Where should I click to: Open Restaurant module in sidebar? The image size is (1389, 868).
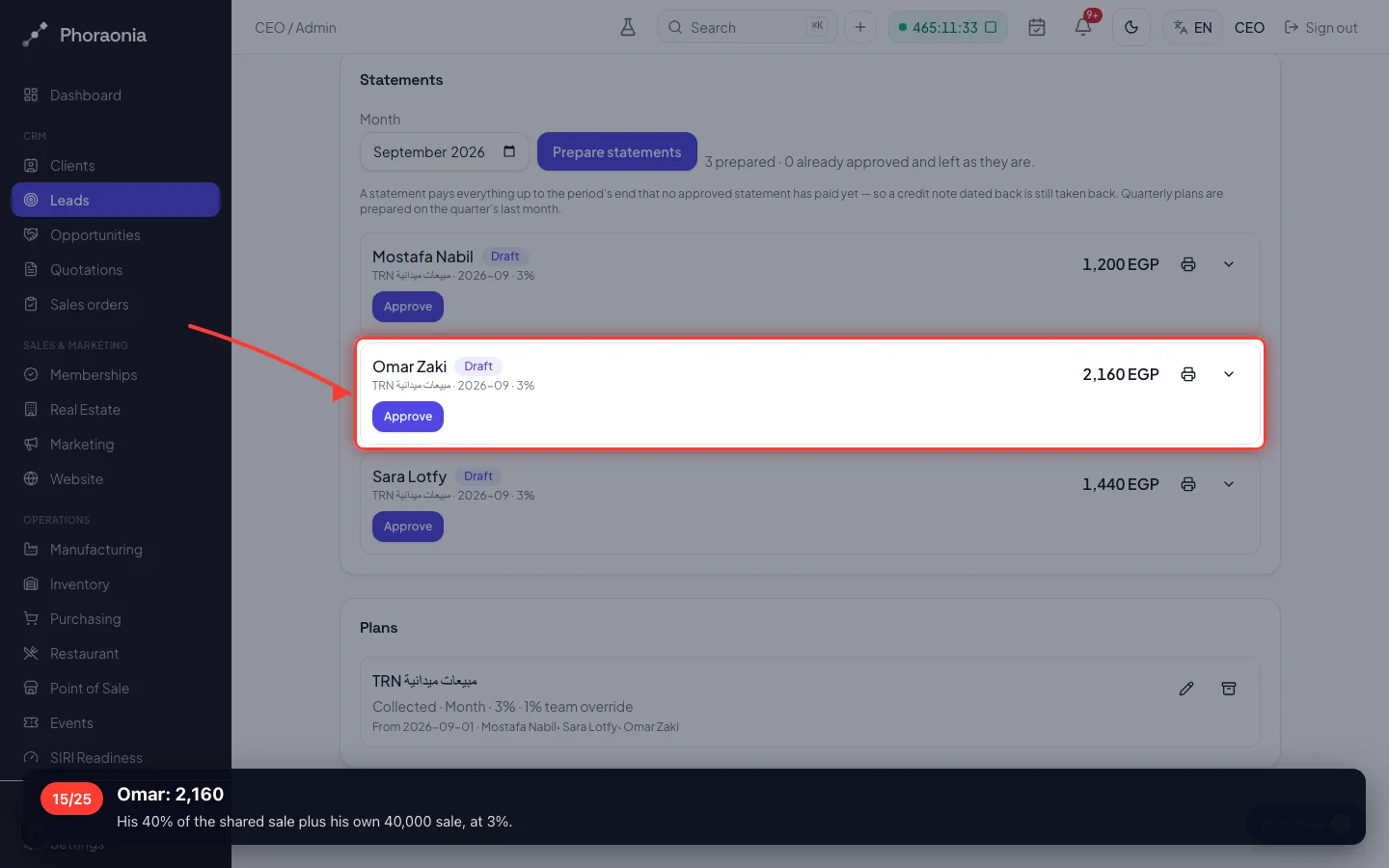pyautogui.click(x=116, y=654)
